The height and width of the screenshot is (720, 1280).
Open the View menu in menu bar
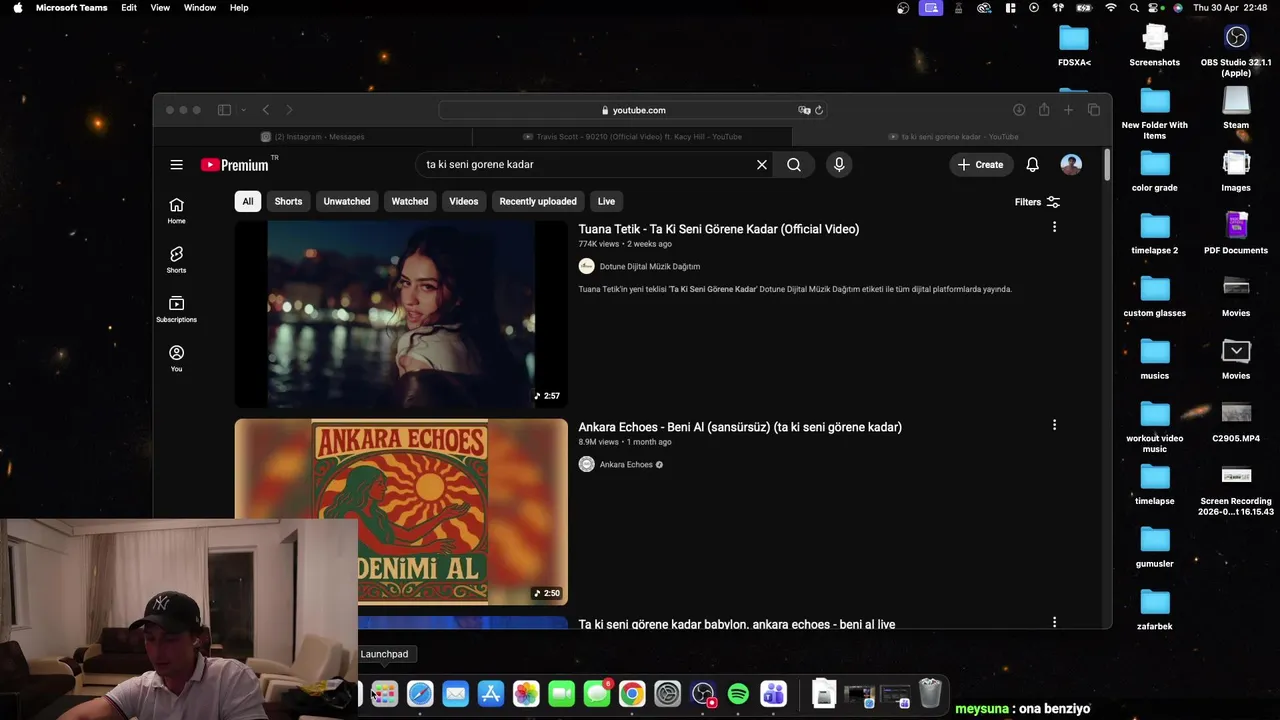160,7
